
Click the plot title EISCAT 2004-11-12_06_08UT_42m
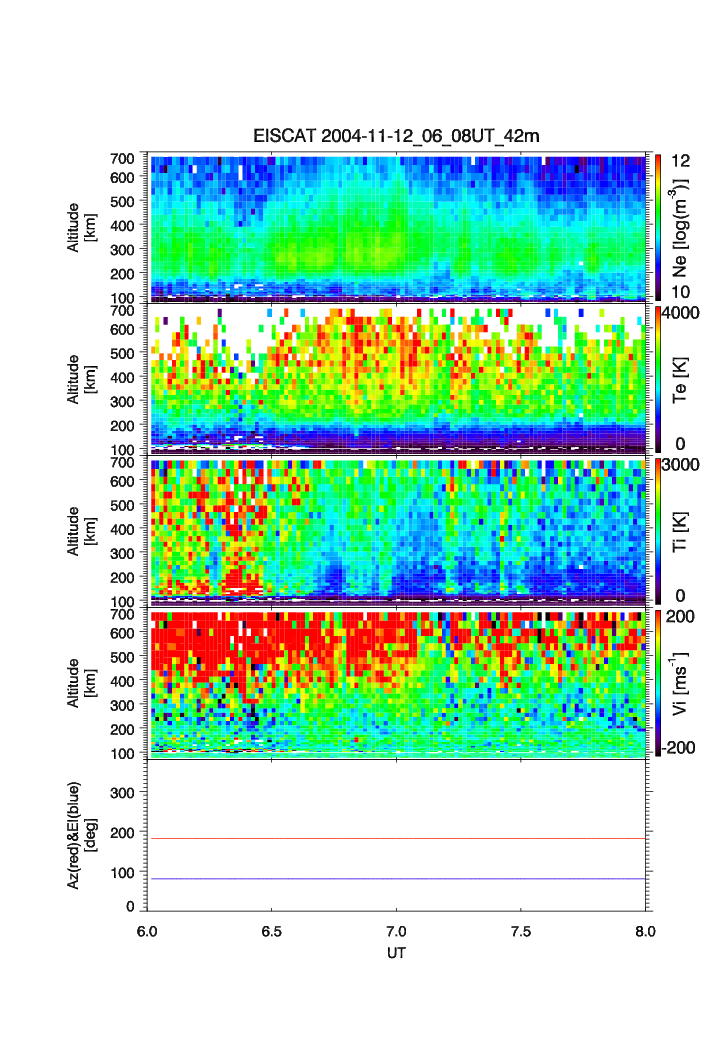[x=397, y=136]
